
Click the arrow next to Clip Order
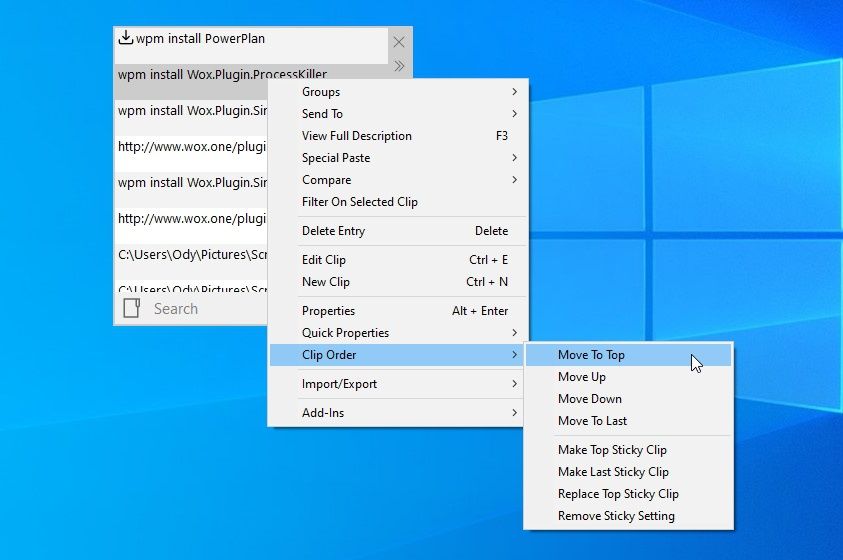click(515, 355)
